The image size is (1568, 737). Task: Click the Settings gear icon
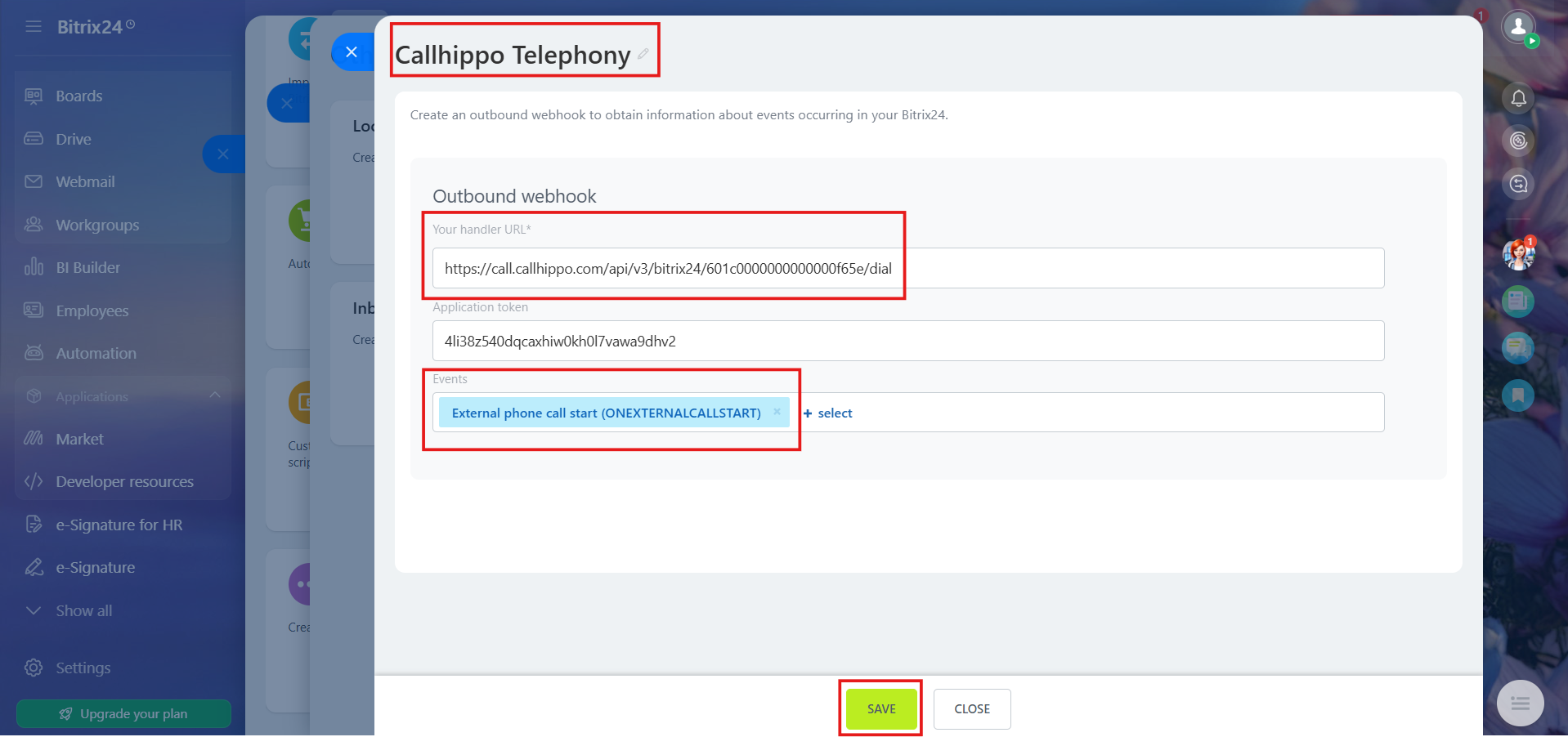click(34, 668)
